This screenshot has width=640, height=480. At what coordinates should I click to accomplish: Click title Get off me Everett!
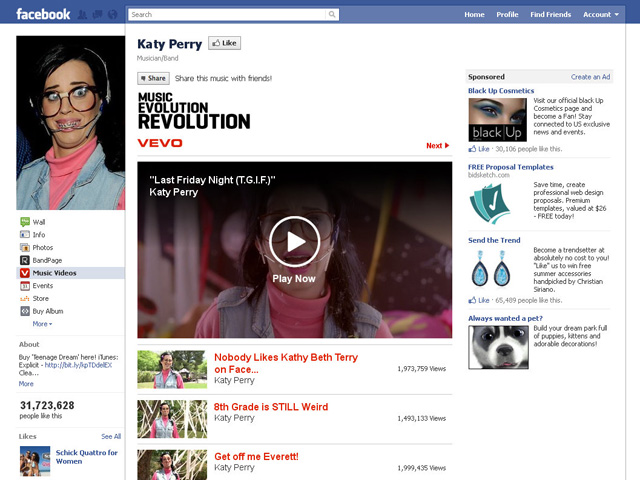[x=256, y=456]
